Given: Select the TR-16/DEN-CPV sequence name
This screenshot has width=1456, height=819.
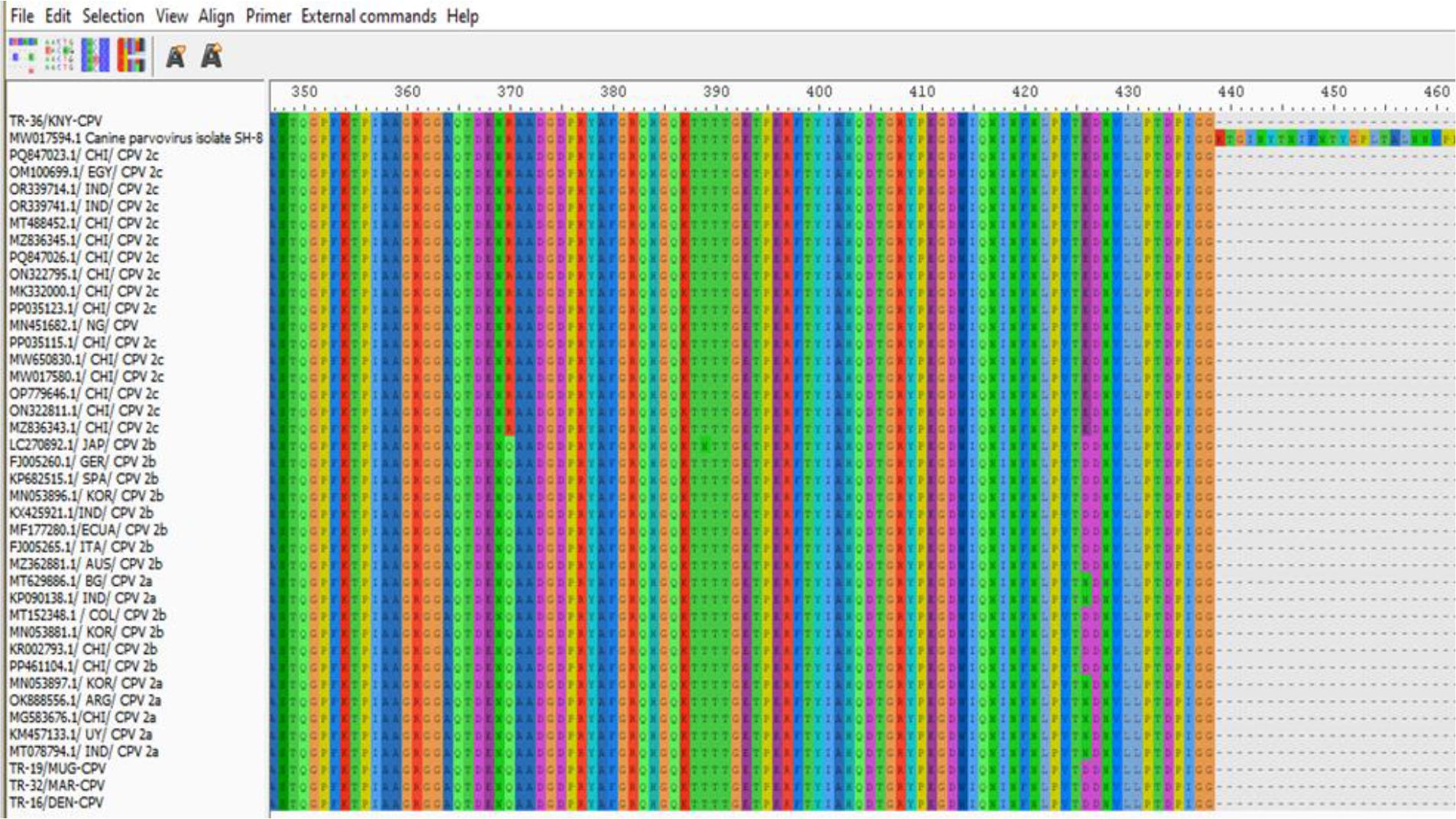Looking at the screenshot, I should (x=56, y=803).
